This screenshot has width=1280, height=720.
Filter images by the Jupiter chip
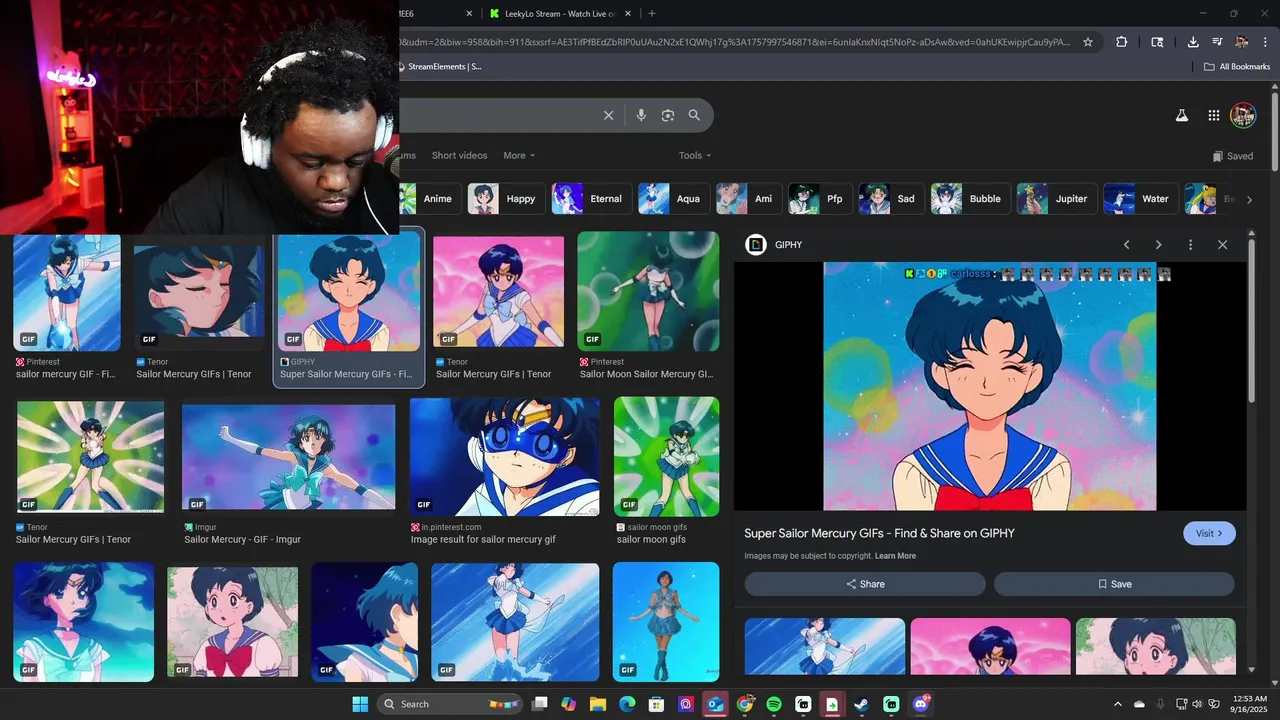(1056, 199)
